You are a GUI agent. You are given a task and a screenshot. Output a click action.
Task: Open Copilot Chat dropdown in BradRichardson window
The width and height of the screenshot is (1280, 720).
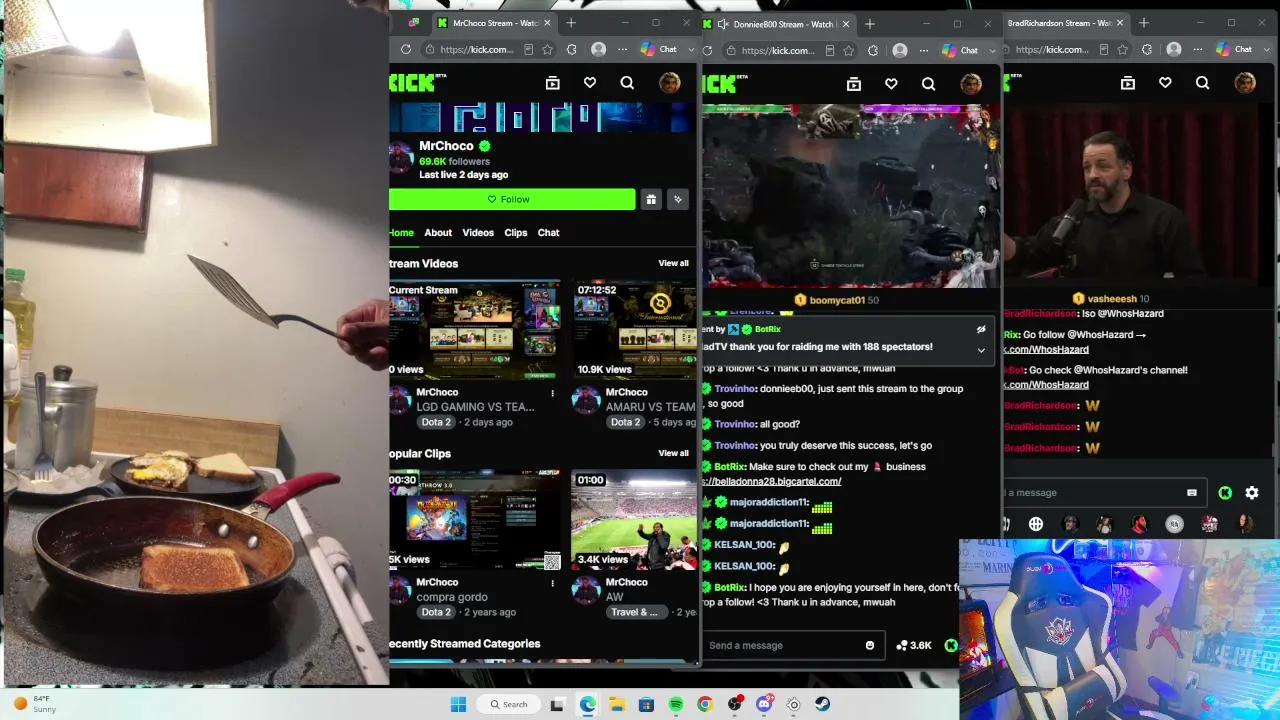point(1265,50)
